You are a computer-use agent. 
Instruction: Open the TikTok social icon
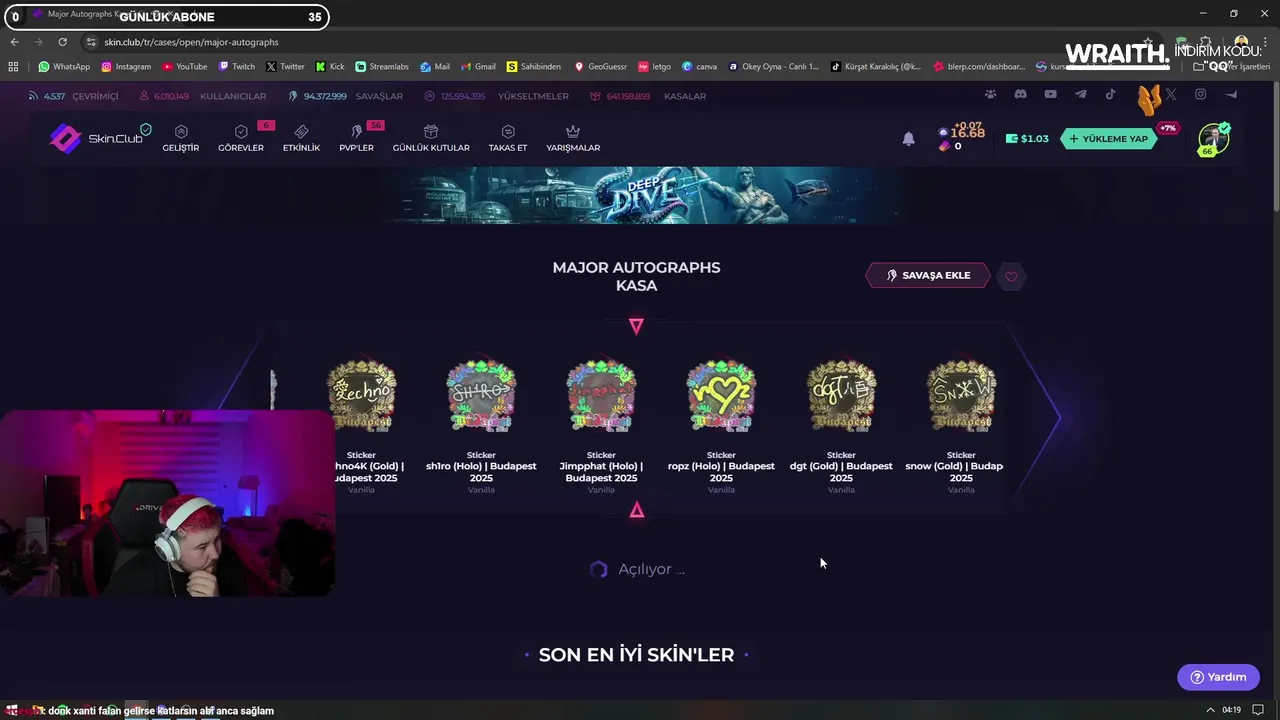click(x=1110, y=94)
